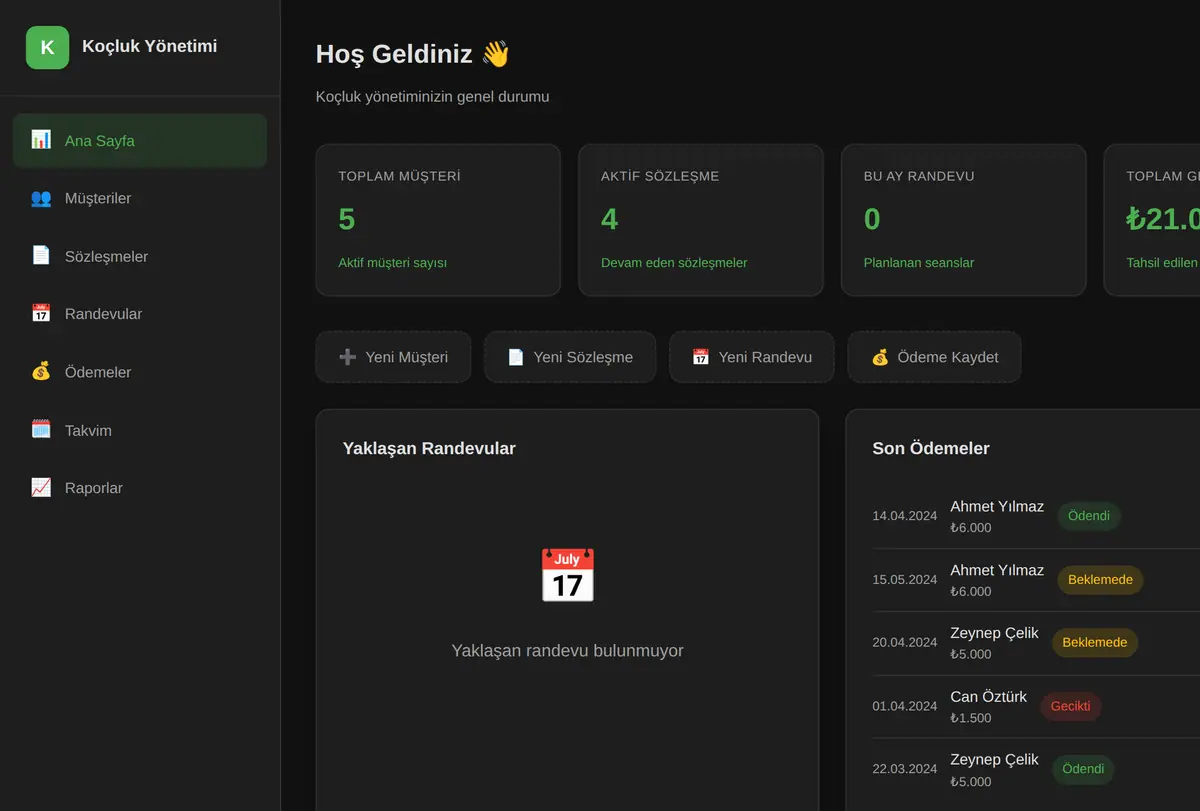1200x811 pixels.
Task: Select the Can Öztürk payment name
Action: click(x=988, y=697)
